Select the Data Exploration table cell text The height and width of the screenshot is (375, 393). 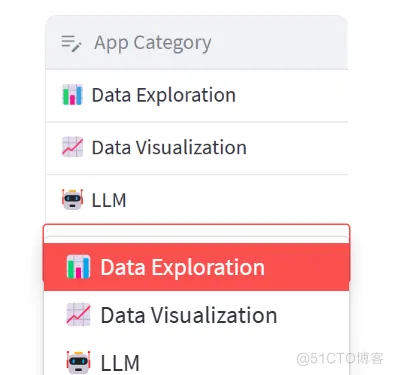click(164, 95)
